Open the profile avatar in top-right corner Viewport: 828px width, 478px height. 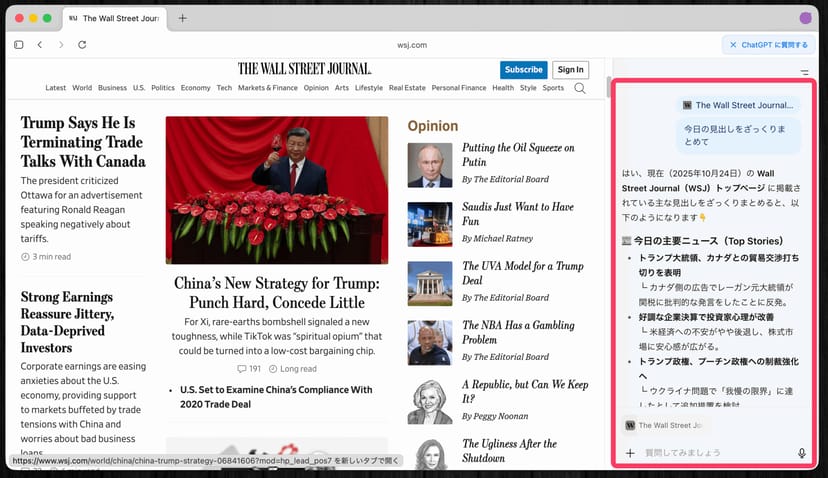(806, 18)
